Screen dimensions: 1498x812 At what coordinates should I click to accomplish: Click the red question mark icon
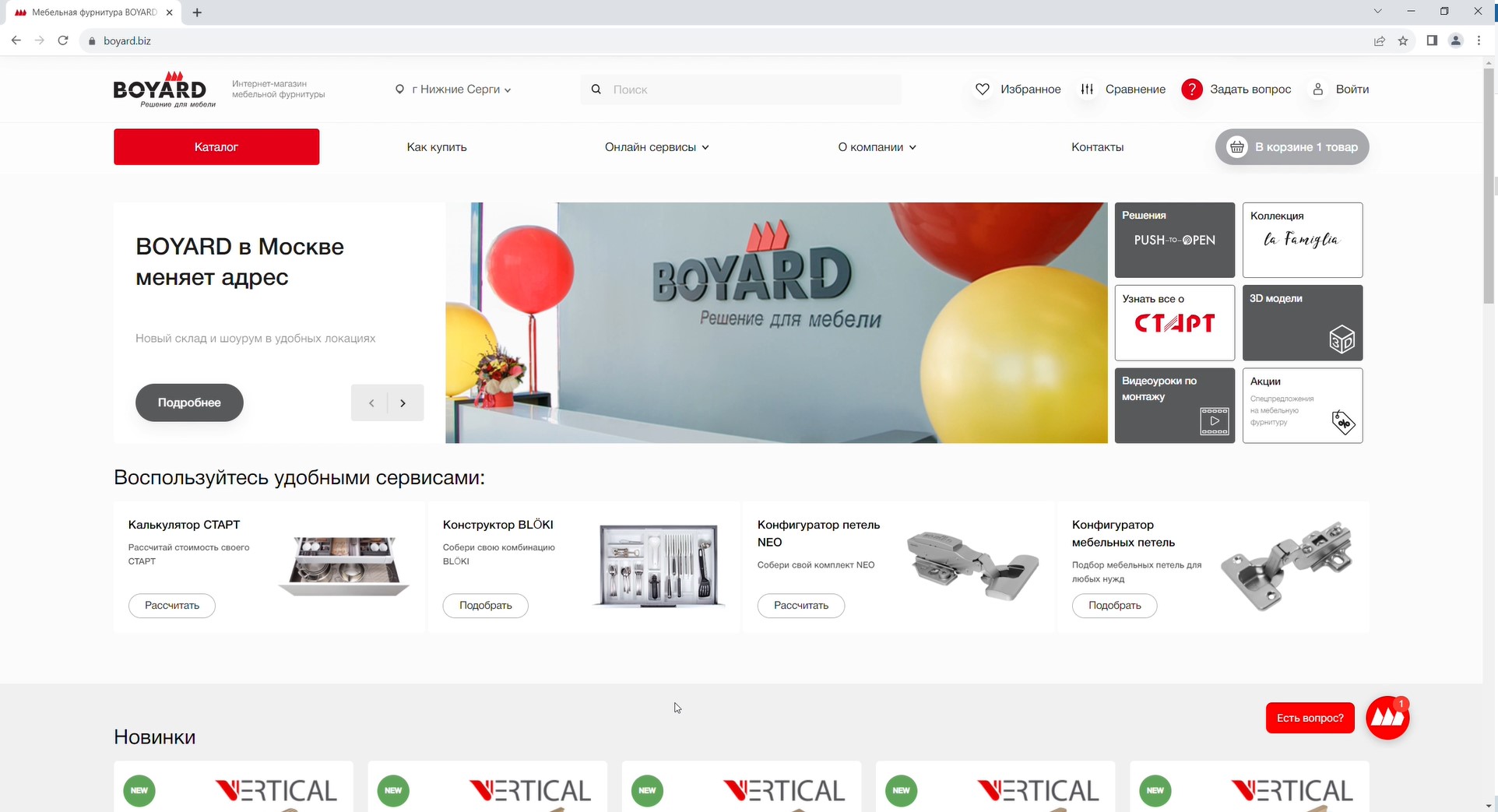[x=1192, y=90]
